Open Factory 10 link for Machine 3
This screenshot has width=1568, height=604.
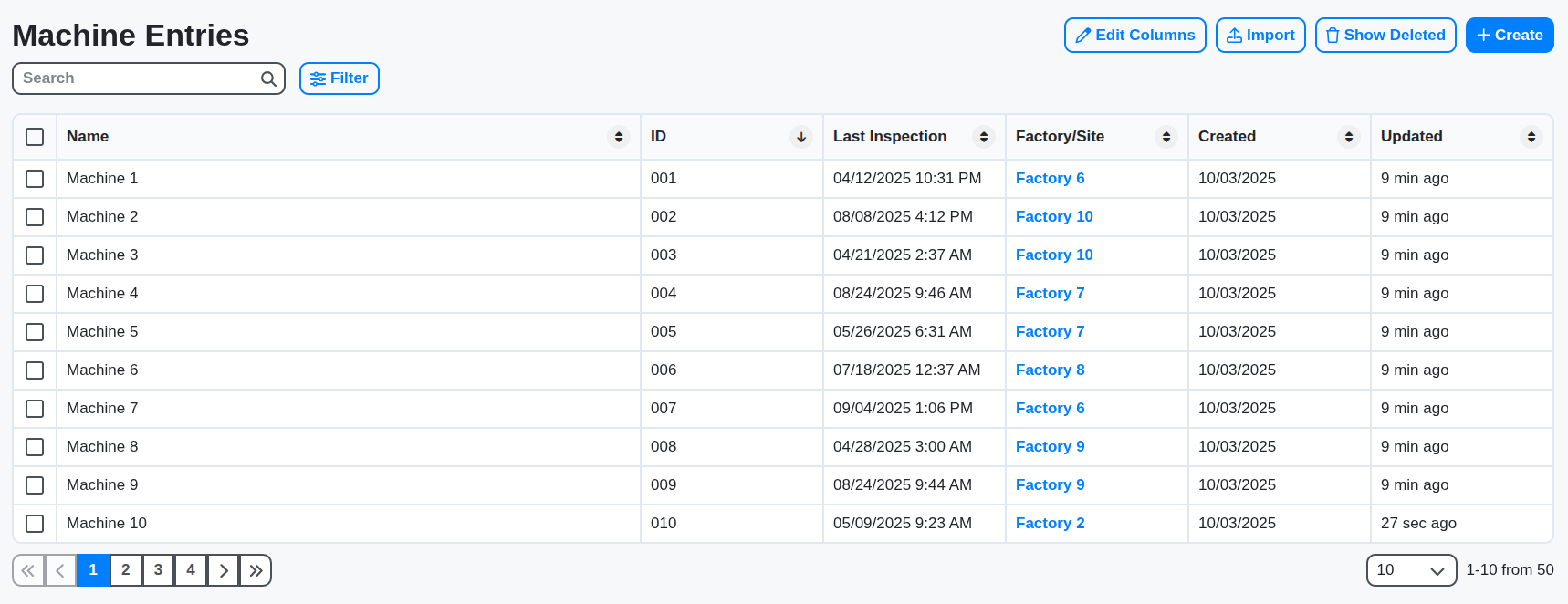1054,255
